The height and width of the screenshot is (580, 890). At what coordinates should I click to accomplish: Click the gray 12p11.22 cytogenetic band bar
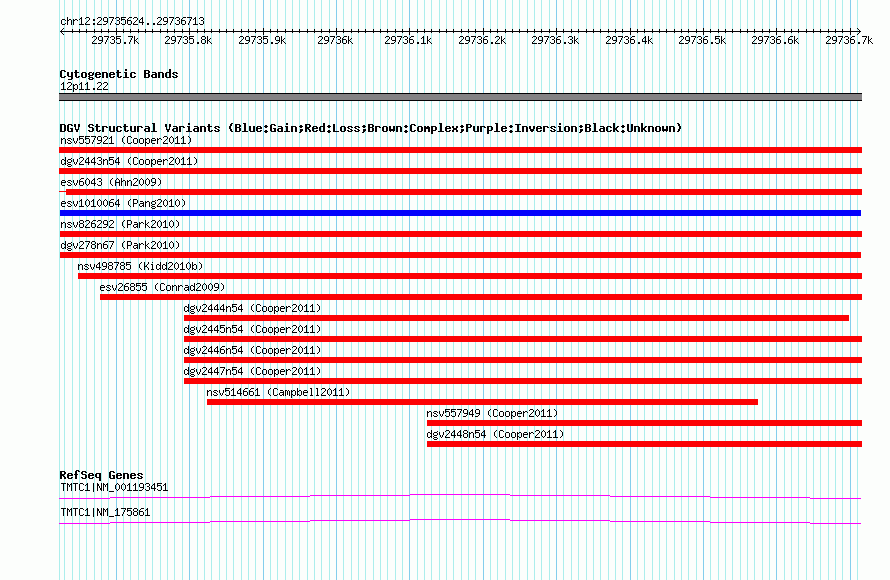pos(460,97)
